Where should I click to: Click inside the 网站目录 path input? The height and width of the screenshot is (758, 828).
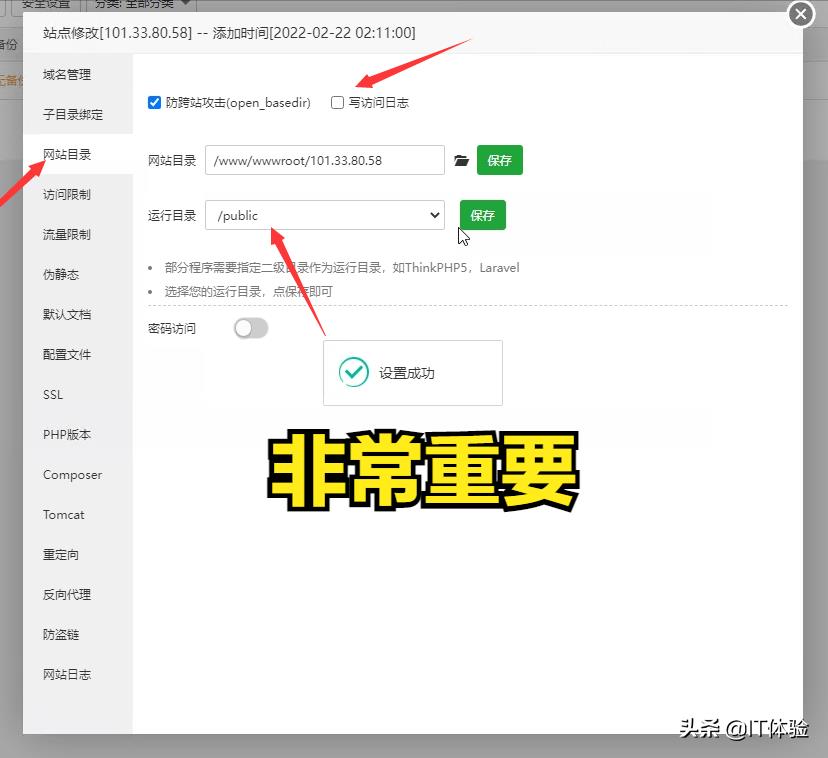pyautogui.click(x=324, y=160)
